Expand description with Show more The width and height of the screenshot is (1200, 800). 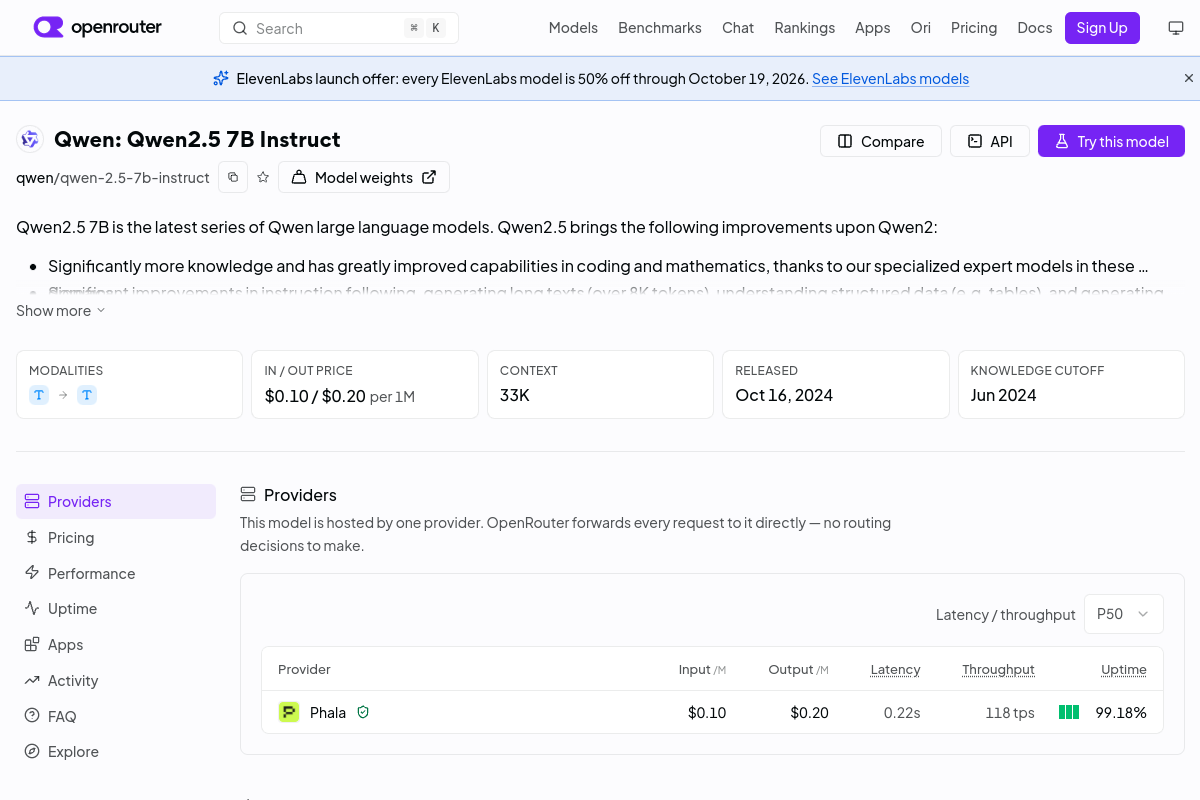coord(61,311)
